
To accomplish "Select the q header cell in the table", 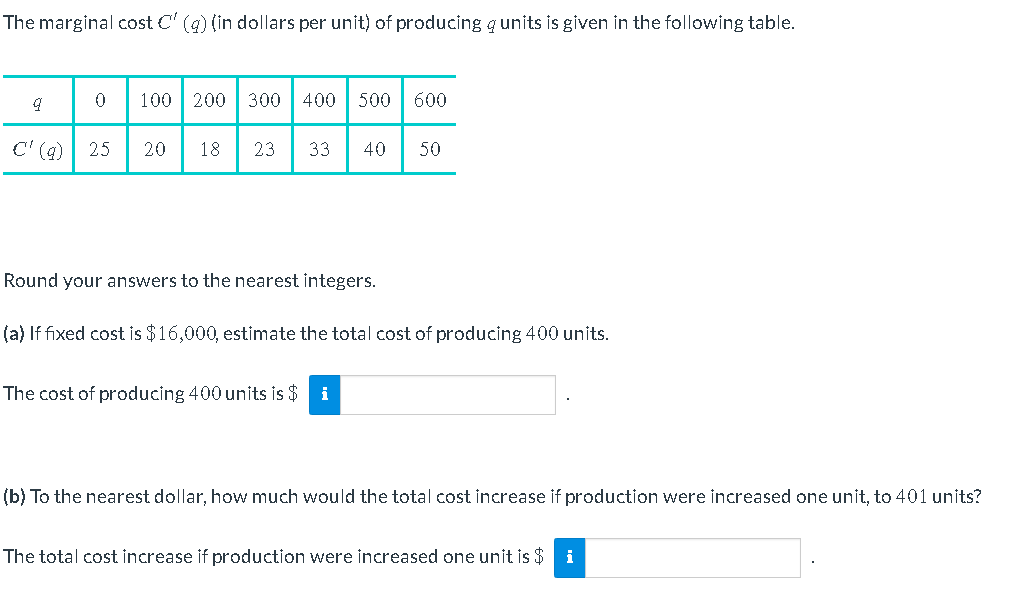I will [37, 99].
